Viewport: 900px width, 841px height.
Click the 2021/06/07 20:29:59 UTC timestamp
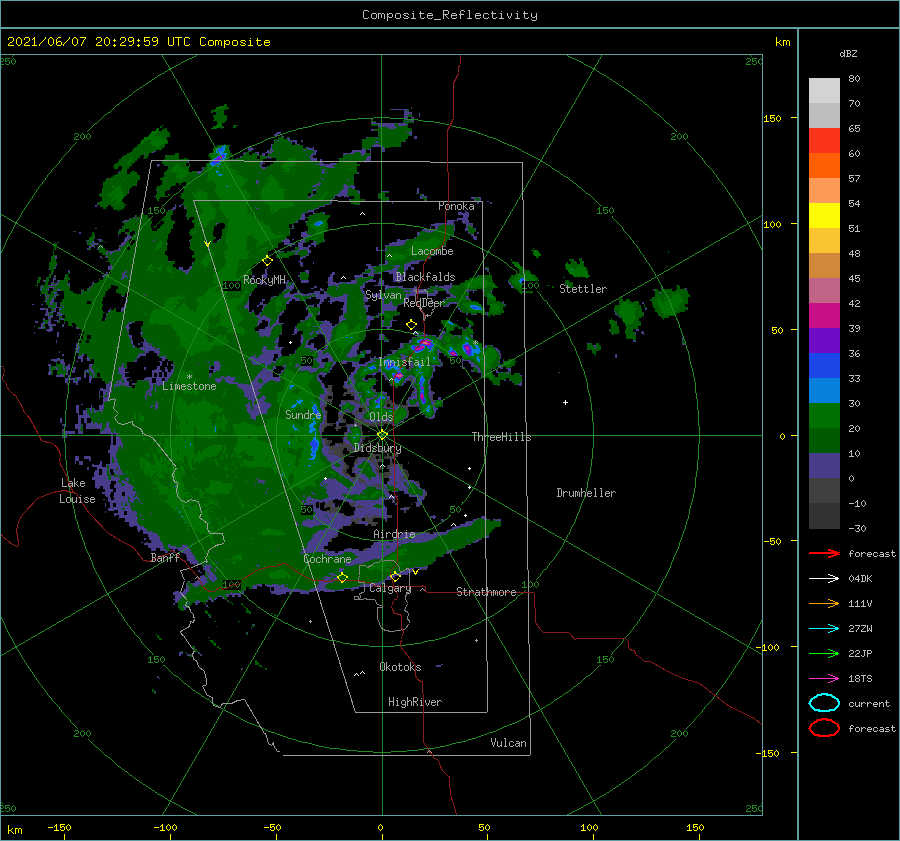[139, 42]
